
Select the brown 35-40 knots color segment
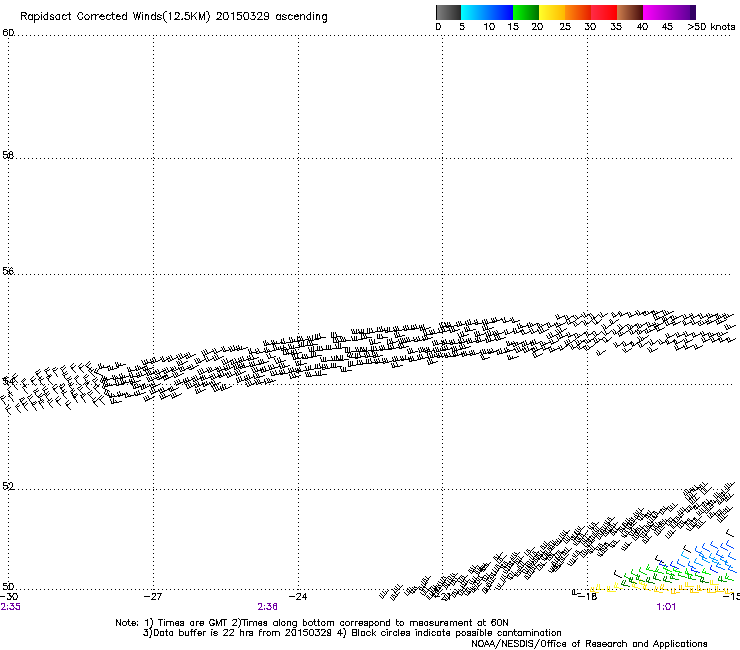coord(630,12)
